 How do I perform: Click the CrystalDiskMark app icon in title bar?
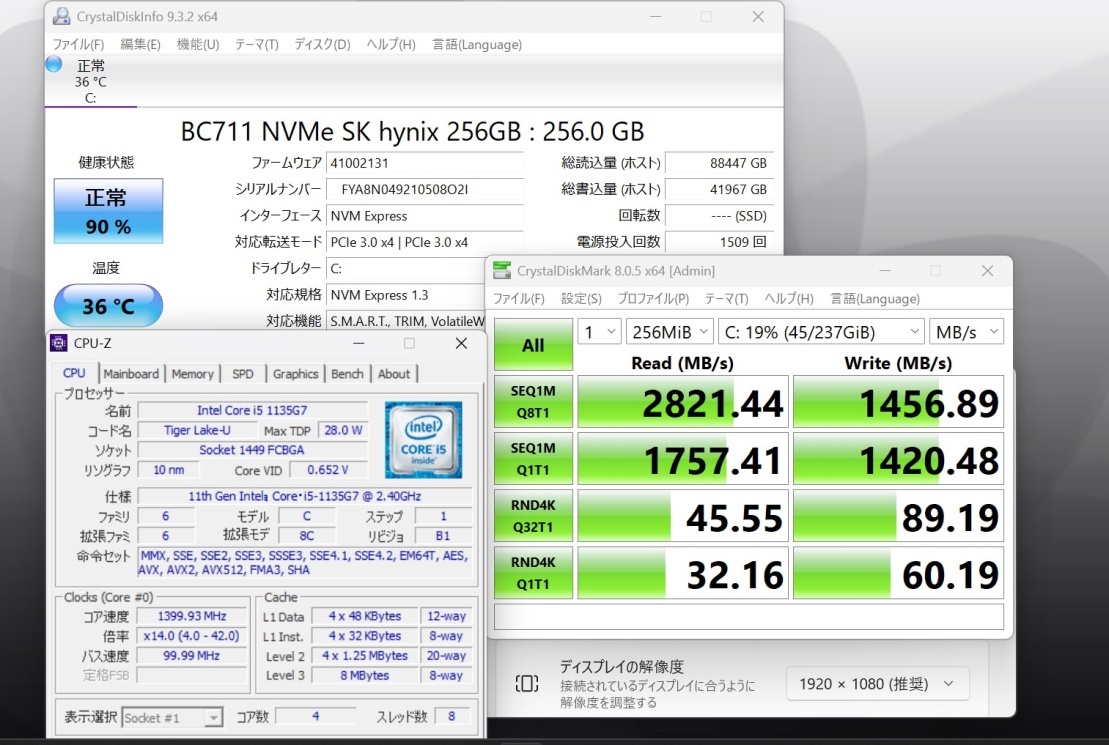[x=502, y=270]
